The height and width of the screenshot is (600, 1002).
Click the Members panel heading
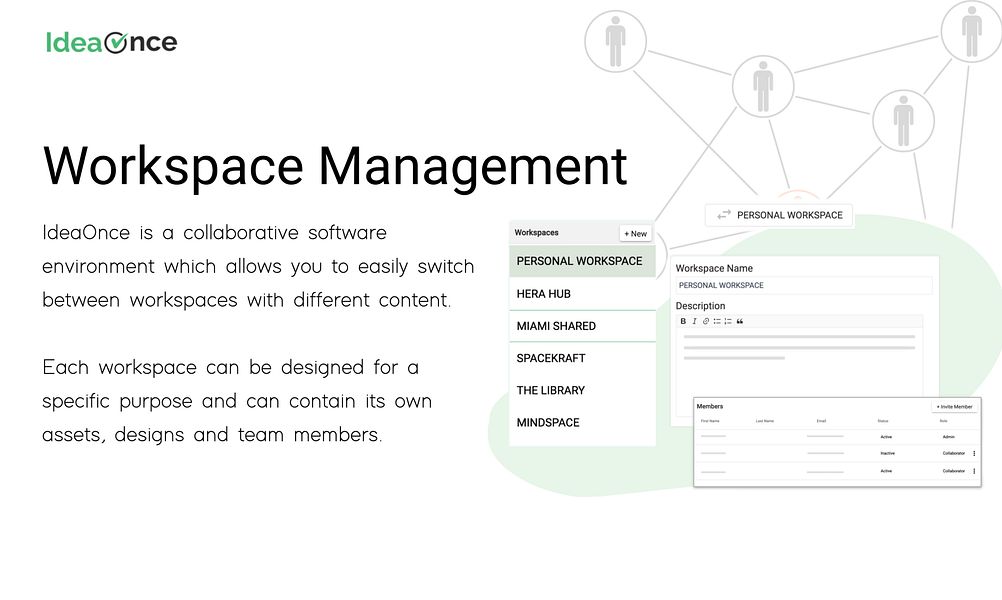[x=709, y=406]
